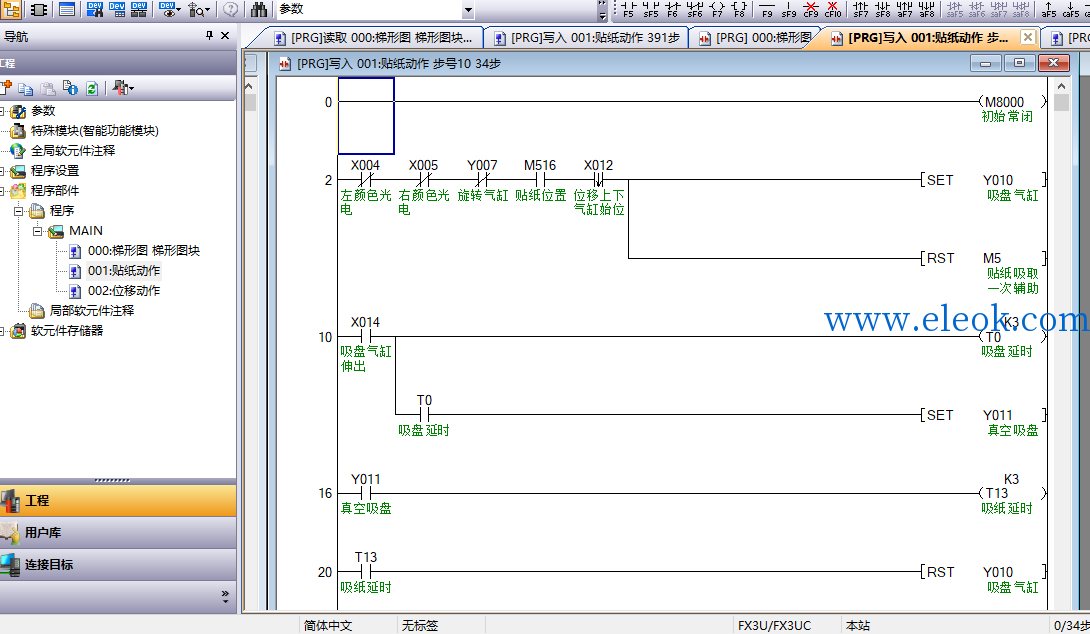Click the help question-mark toolbar icon

(x=231, y=10)
